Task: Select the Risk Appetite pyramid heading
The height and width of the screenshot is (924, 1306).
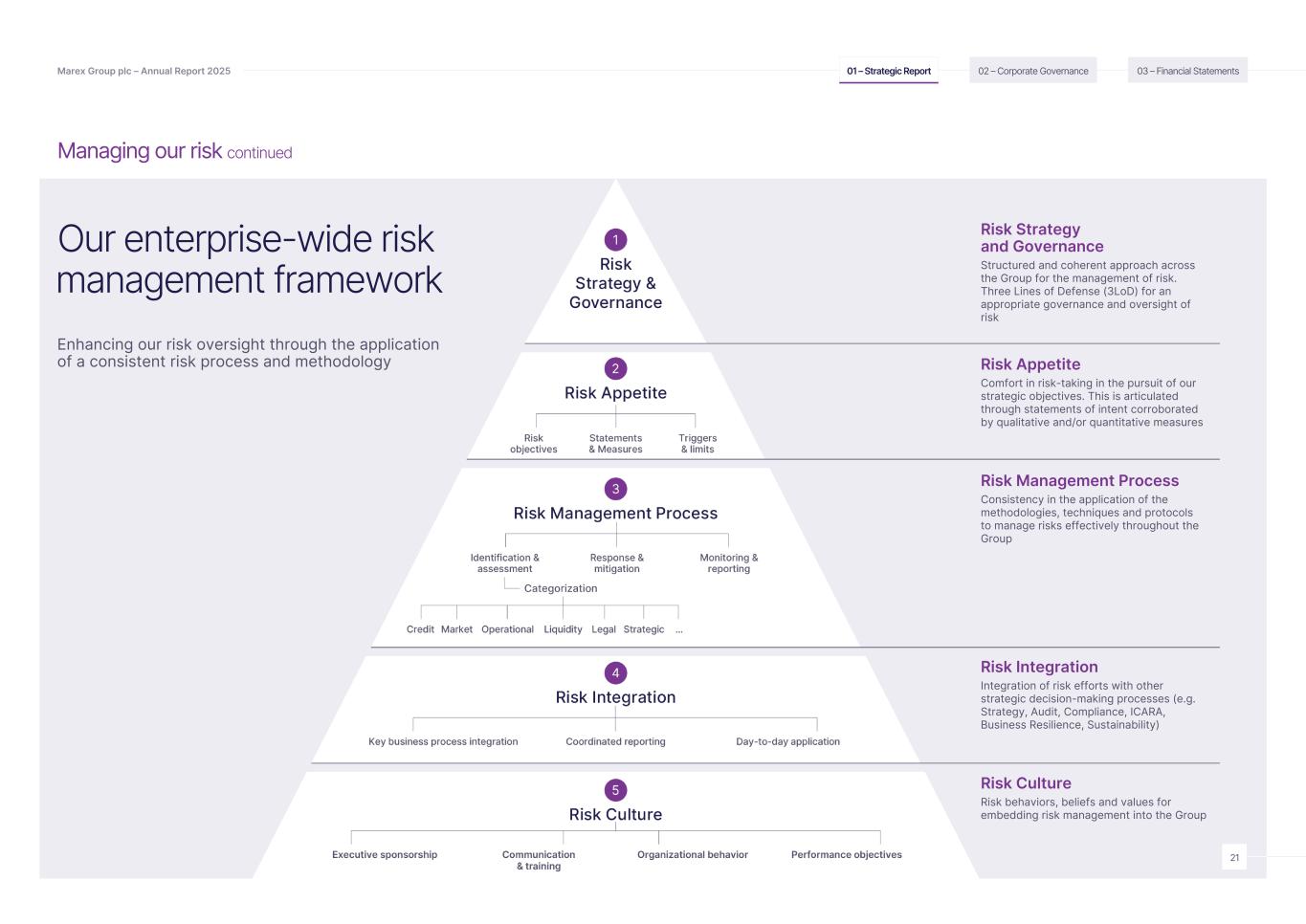Action: click(615, 393)
